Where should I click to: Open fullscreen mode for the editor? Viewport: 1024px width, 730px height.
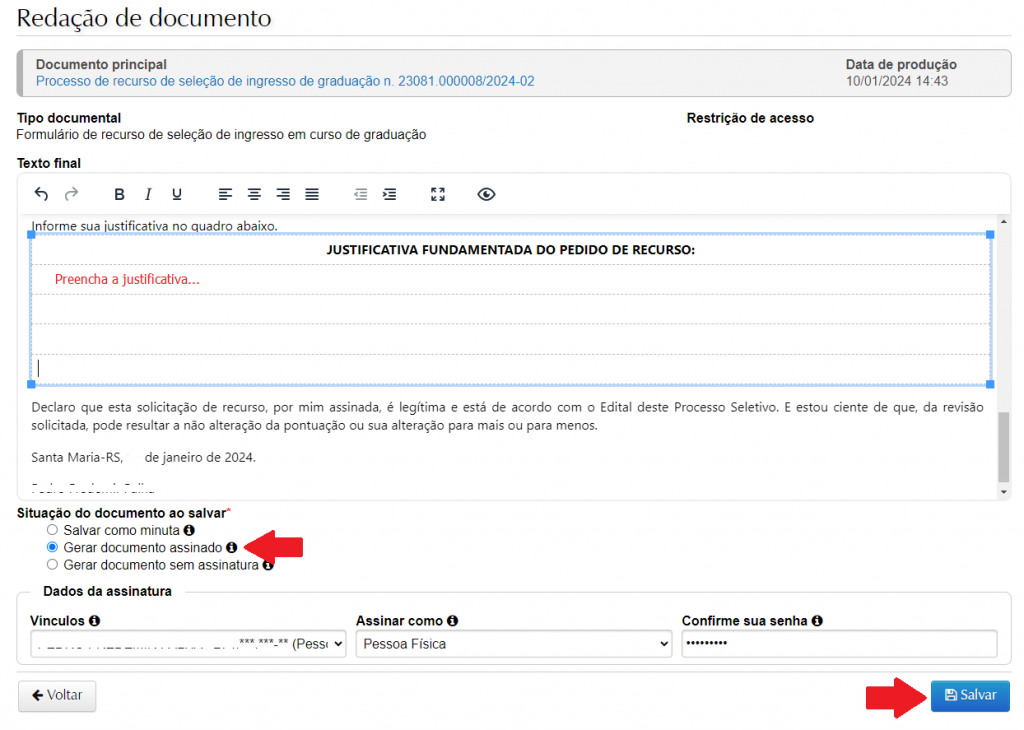tap(437, 194)
